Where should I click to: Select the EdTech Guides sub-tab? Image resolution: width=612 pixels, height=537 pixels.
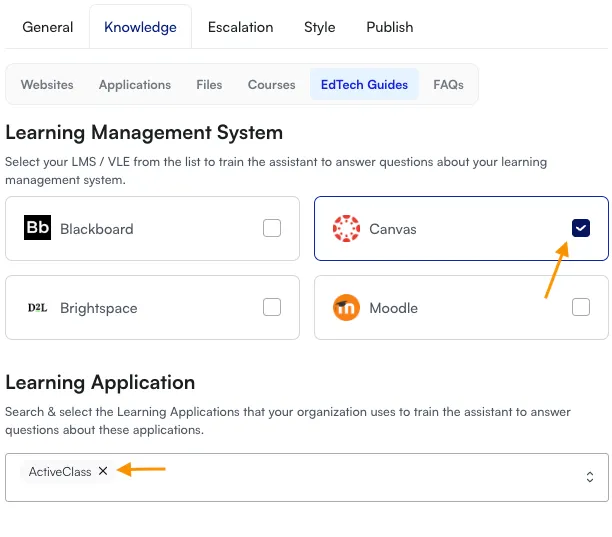364,85
